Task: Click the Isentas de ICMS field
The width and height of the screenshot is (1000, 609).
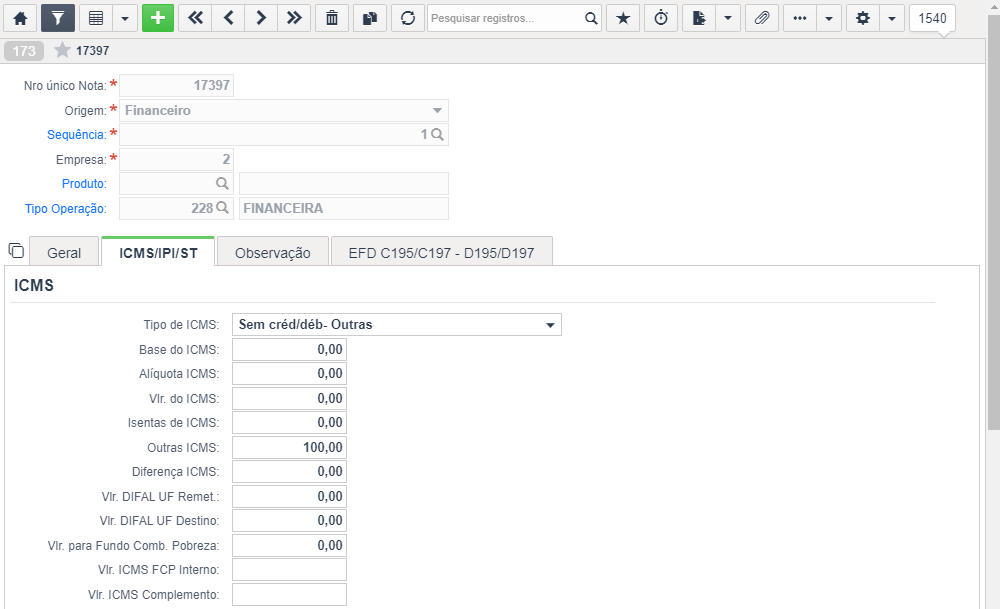Action: (290, 423)
